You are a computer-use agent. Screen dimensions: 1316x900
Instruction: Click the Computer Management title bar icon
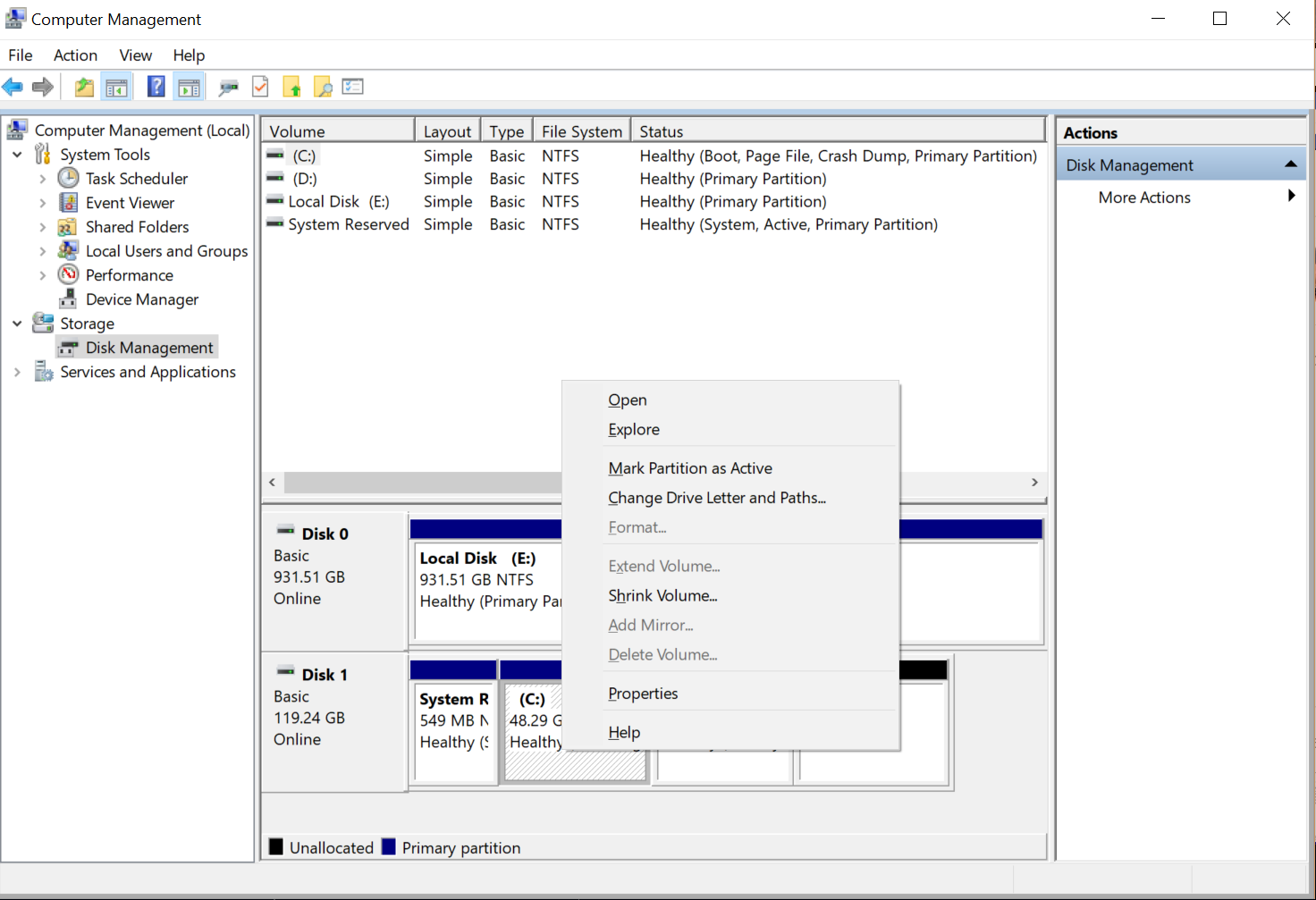[x=15, y=18]
